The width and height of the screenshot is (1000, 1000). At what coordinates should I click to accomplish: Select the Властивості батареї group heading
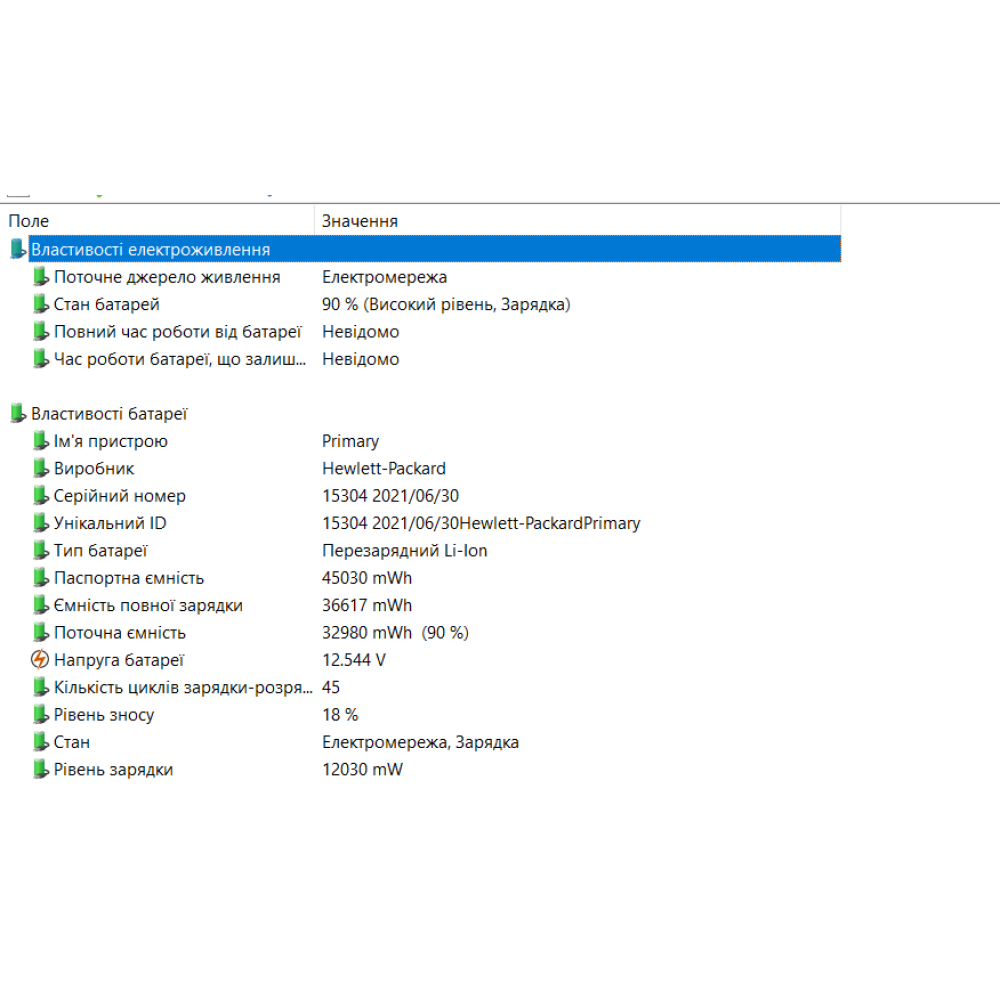109,414
